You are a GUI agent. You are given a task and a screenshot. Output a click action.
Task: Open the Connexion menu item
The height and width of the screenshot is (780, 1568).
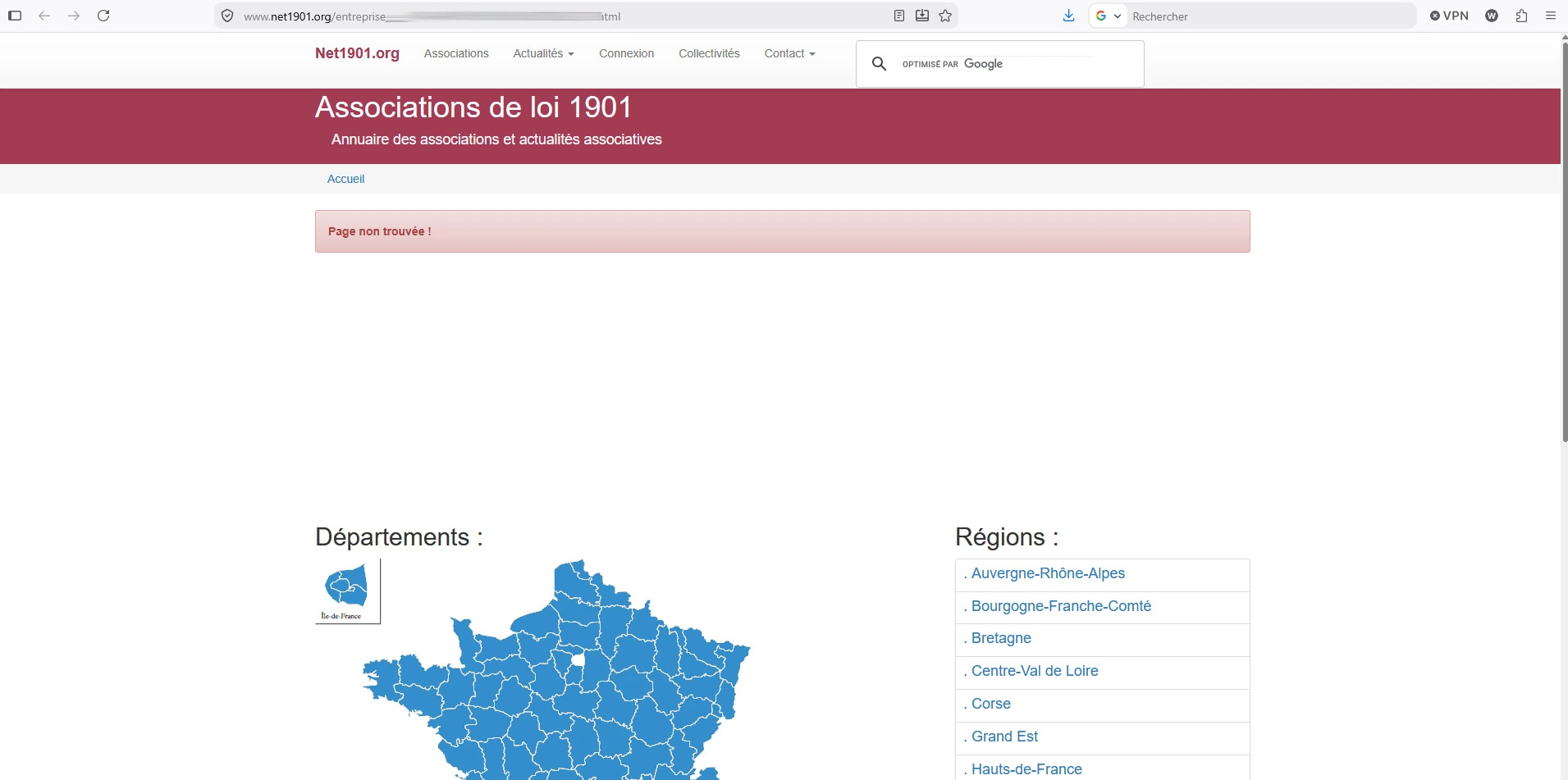click(626, 53)
